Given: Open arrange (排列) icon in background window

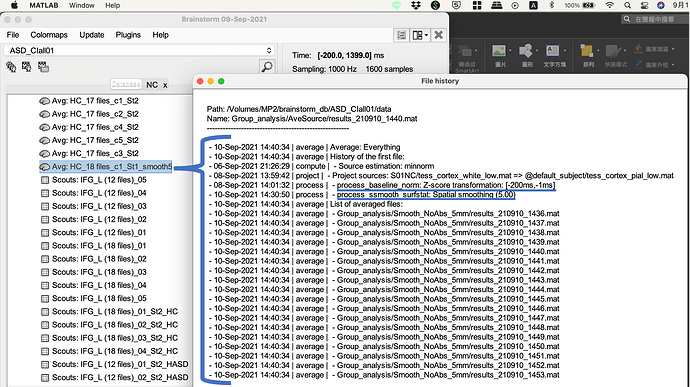Looking at the screenshot, I should tap(587, 51).
